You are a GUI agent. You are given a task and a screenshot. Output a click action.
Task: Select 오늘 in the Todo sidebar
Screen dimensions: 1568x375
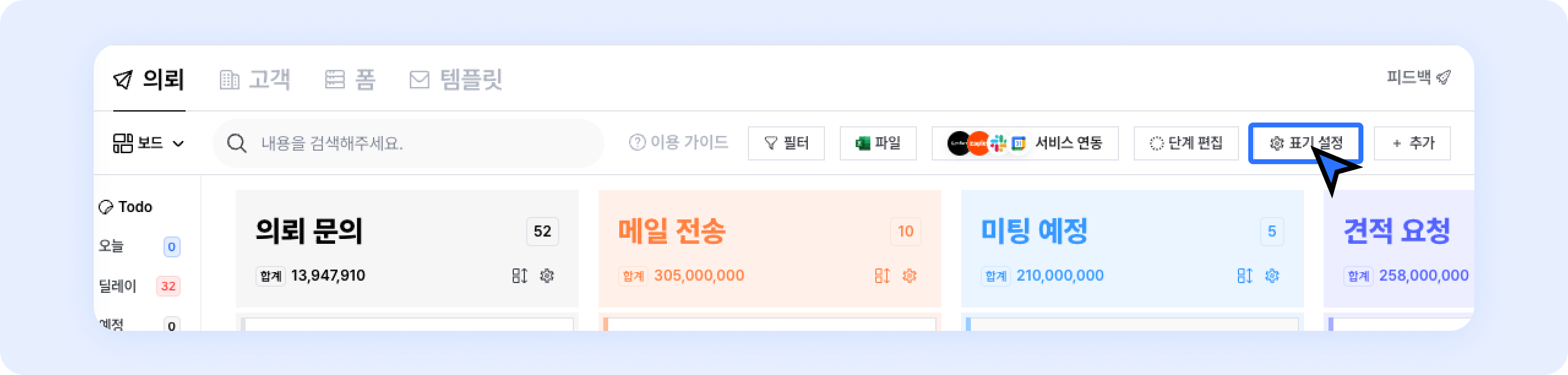click(111, 246)
